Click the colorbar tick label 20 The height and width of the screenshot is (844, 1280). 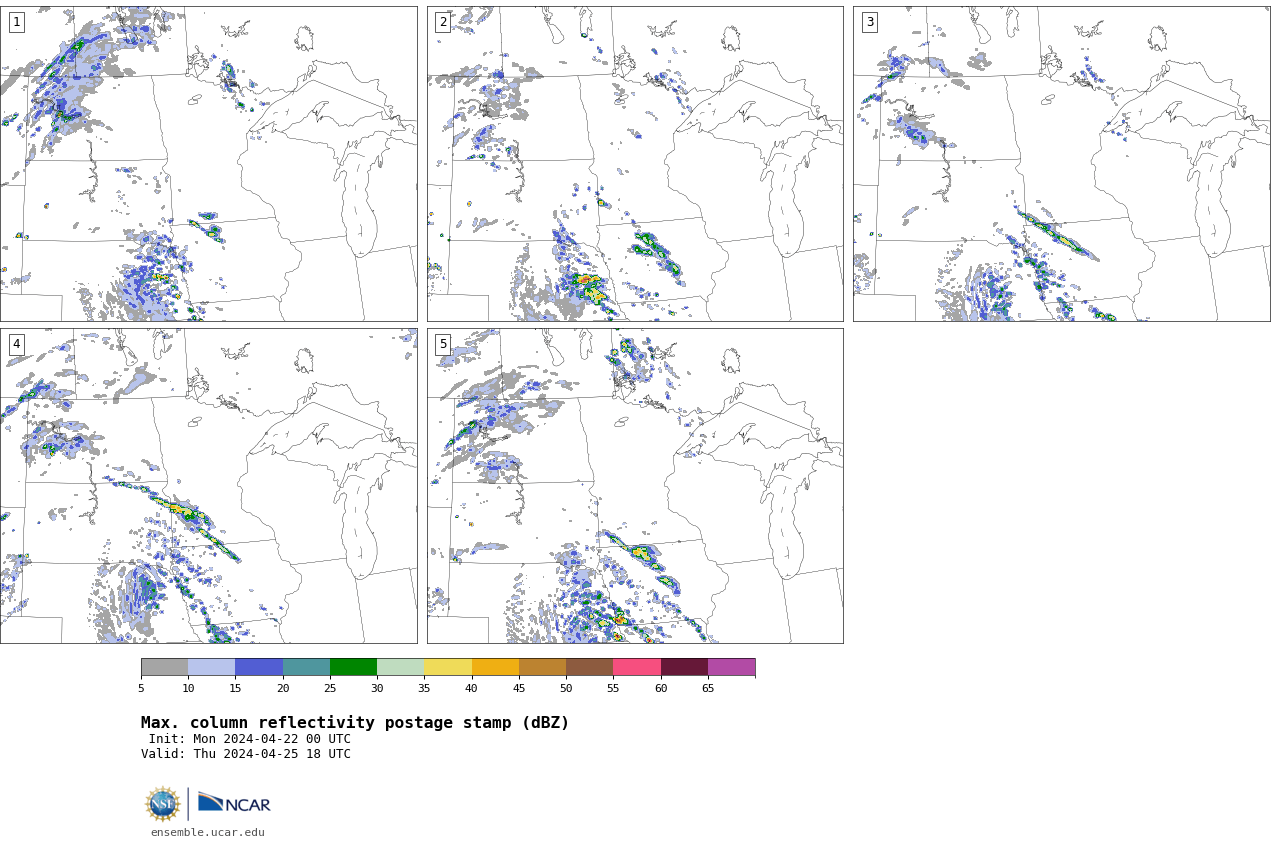[x=283, y=688]
